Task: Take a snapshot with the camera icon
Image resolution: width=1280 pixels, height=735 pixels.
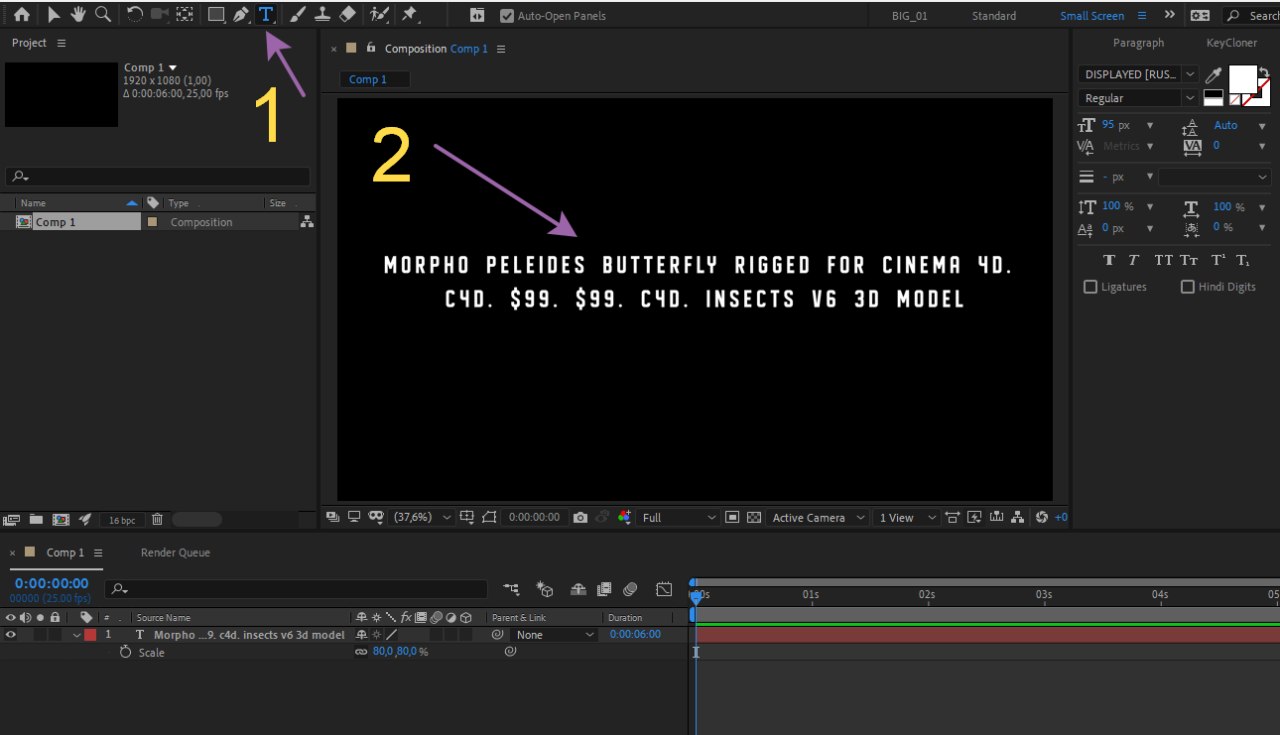Action: [580, 517]
